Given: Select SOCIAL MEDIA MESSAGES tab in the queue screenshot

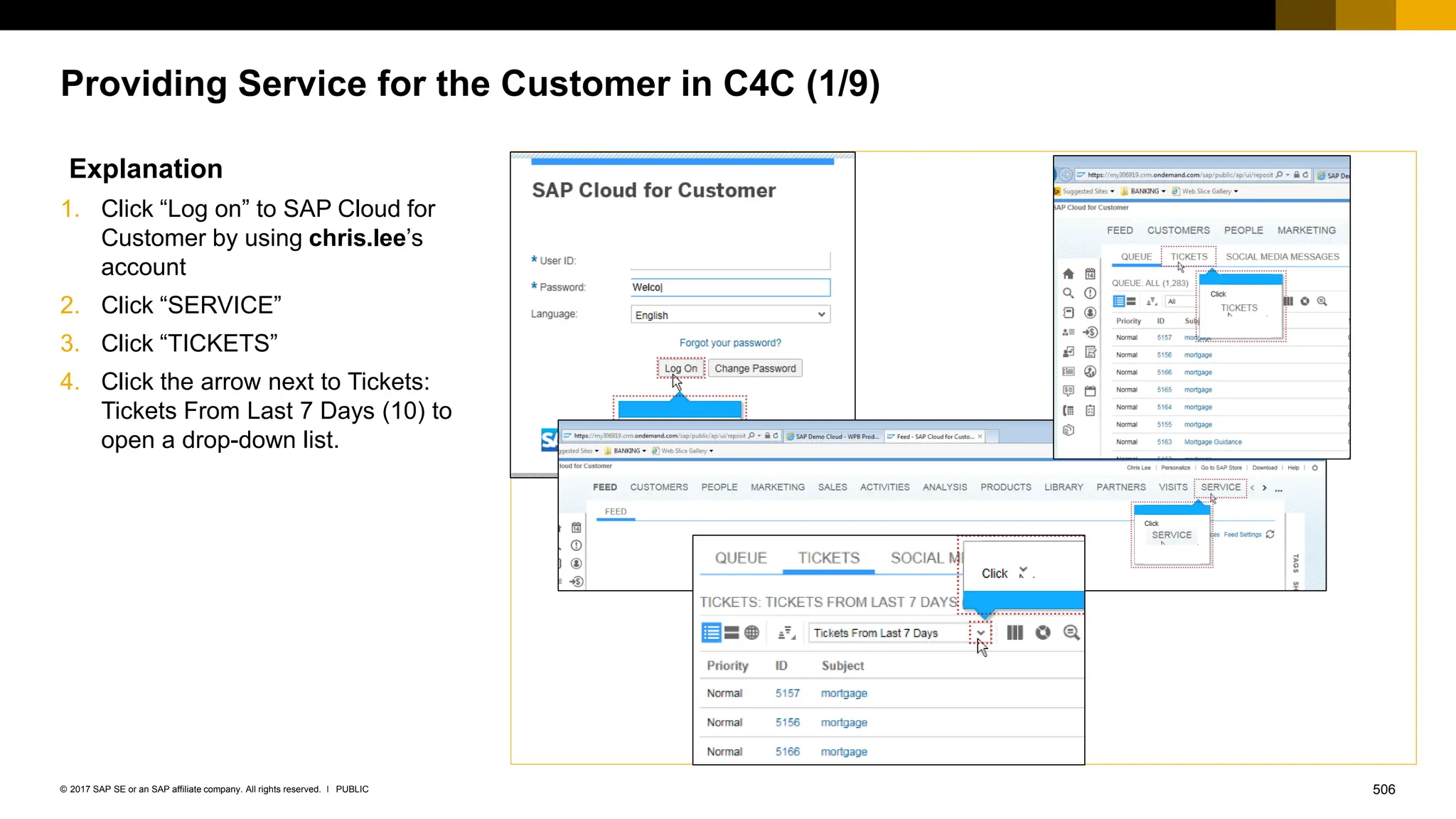Looking at the screenshot, I should click(x=1283, y=257).
